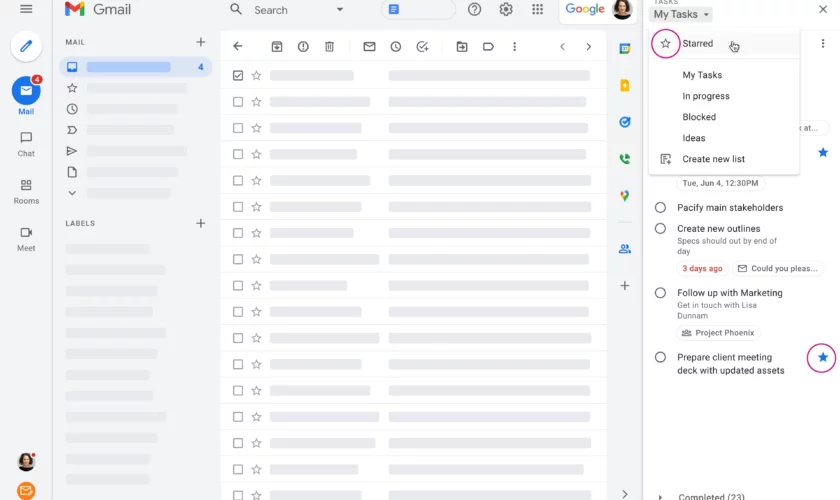This screenshot has width=840, height=500.
Task: Open the Chat section
Action: tap(26, 144)
